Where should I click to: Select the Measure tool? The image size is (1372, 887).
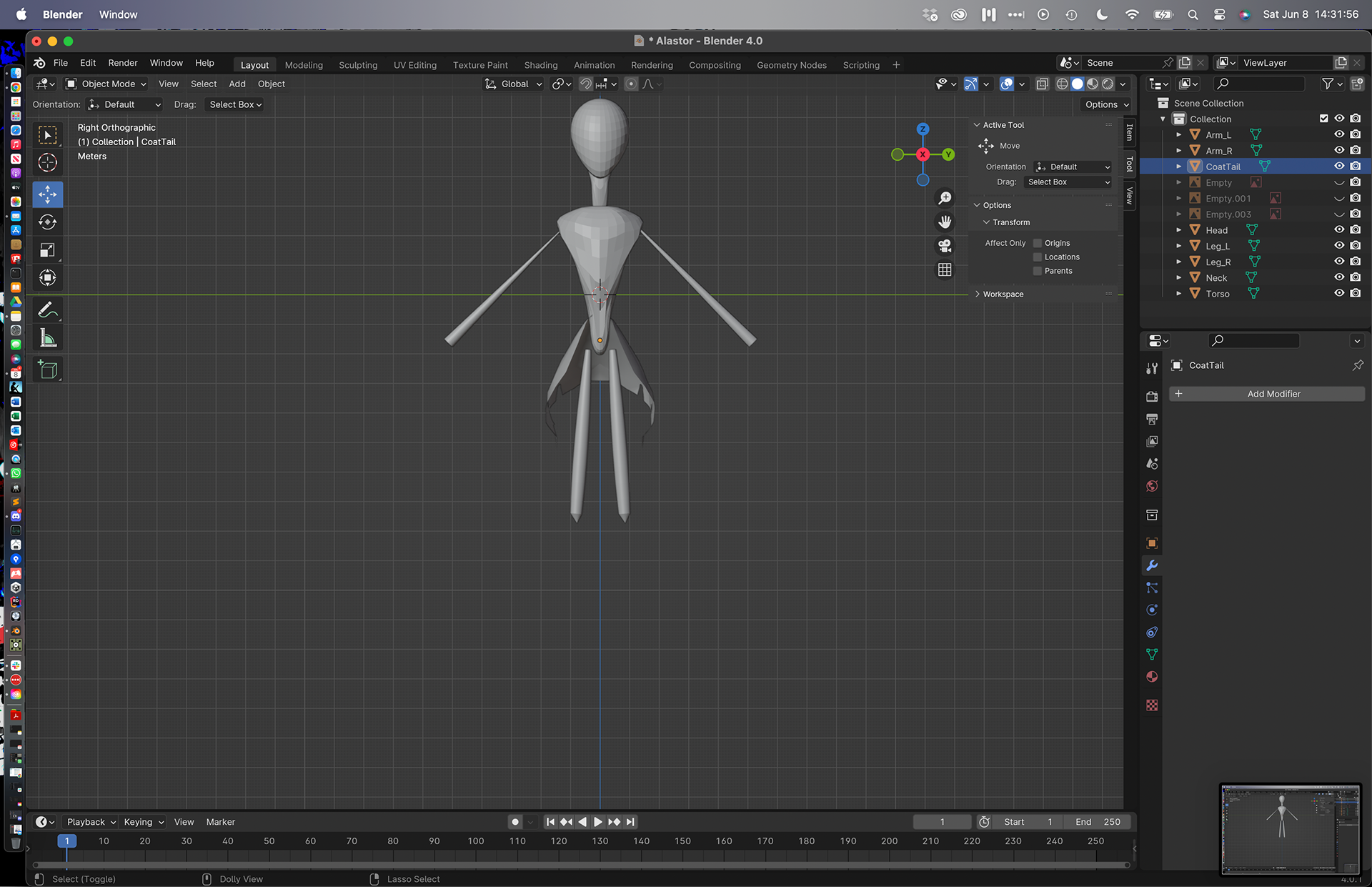48,338
